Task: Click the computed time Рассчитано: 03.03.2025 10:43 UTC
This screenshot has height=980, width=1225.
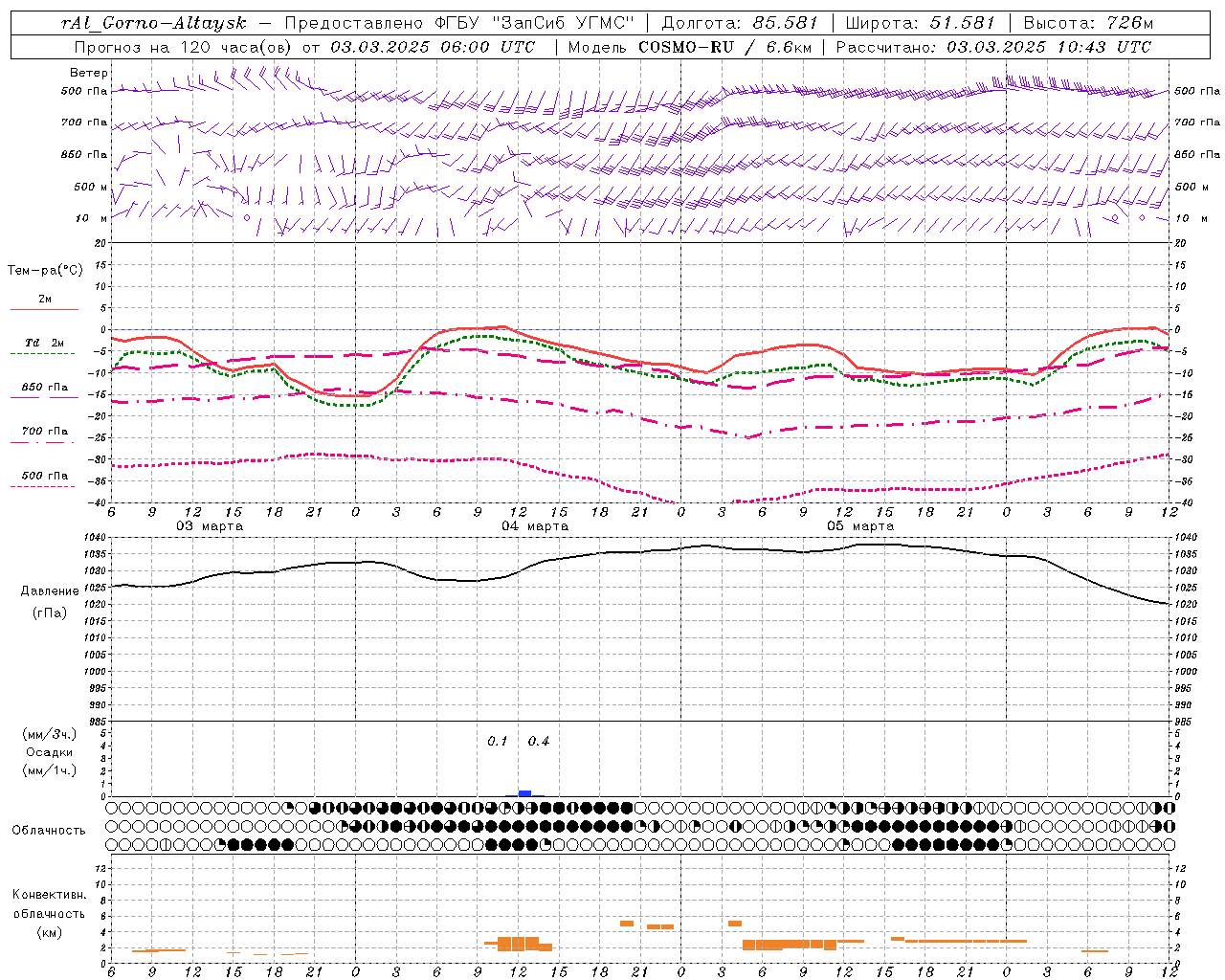Action: [993, 47]
